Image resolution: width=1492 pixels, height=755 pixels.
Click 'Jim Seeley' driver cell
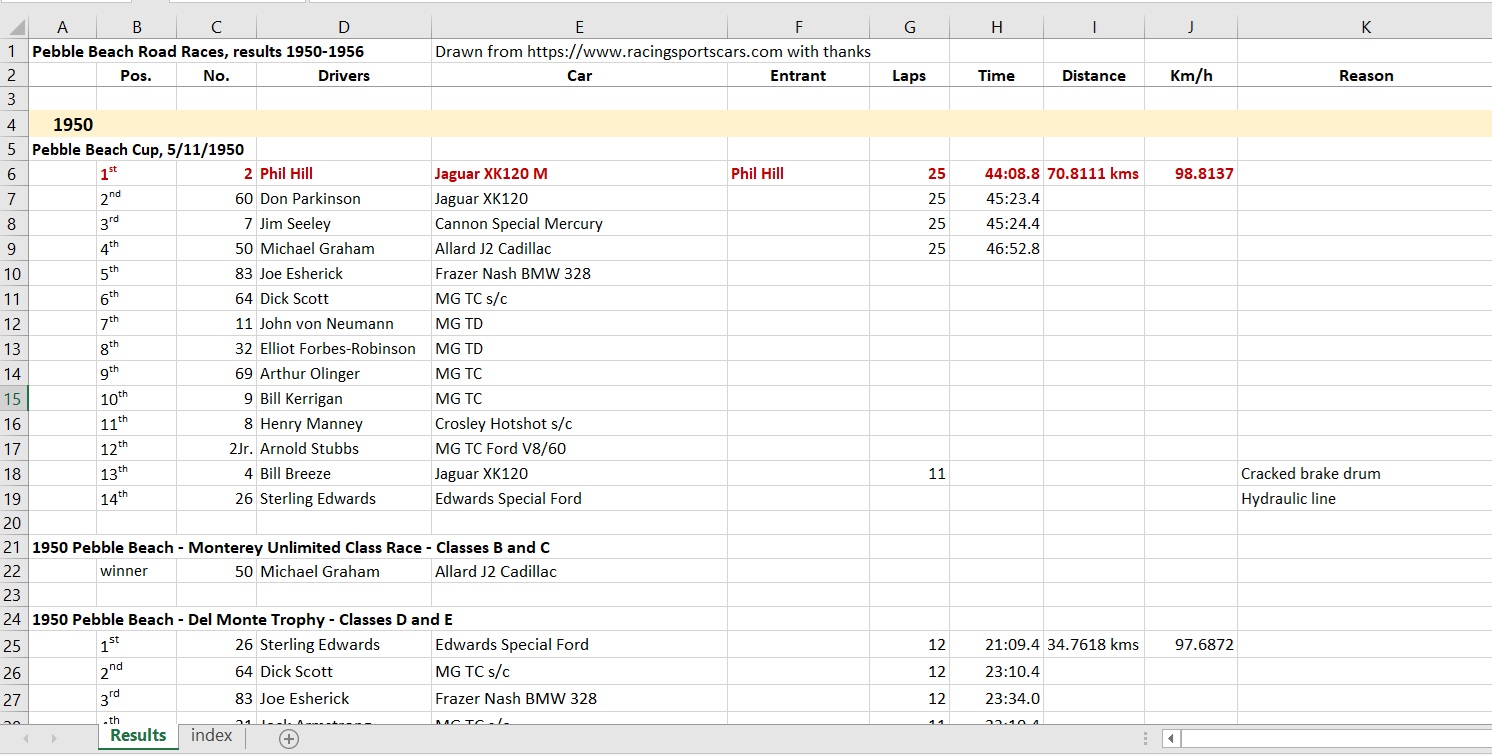[x=344, y=223]
